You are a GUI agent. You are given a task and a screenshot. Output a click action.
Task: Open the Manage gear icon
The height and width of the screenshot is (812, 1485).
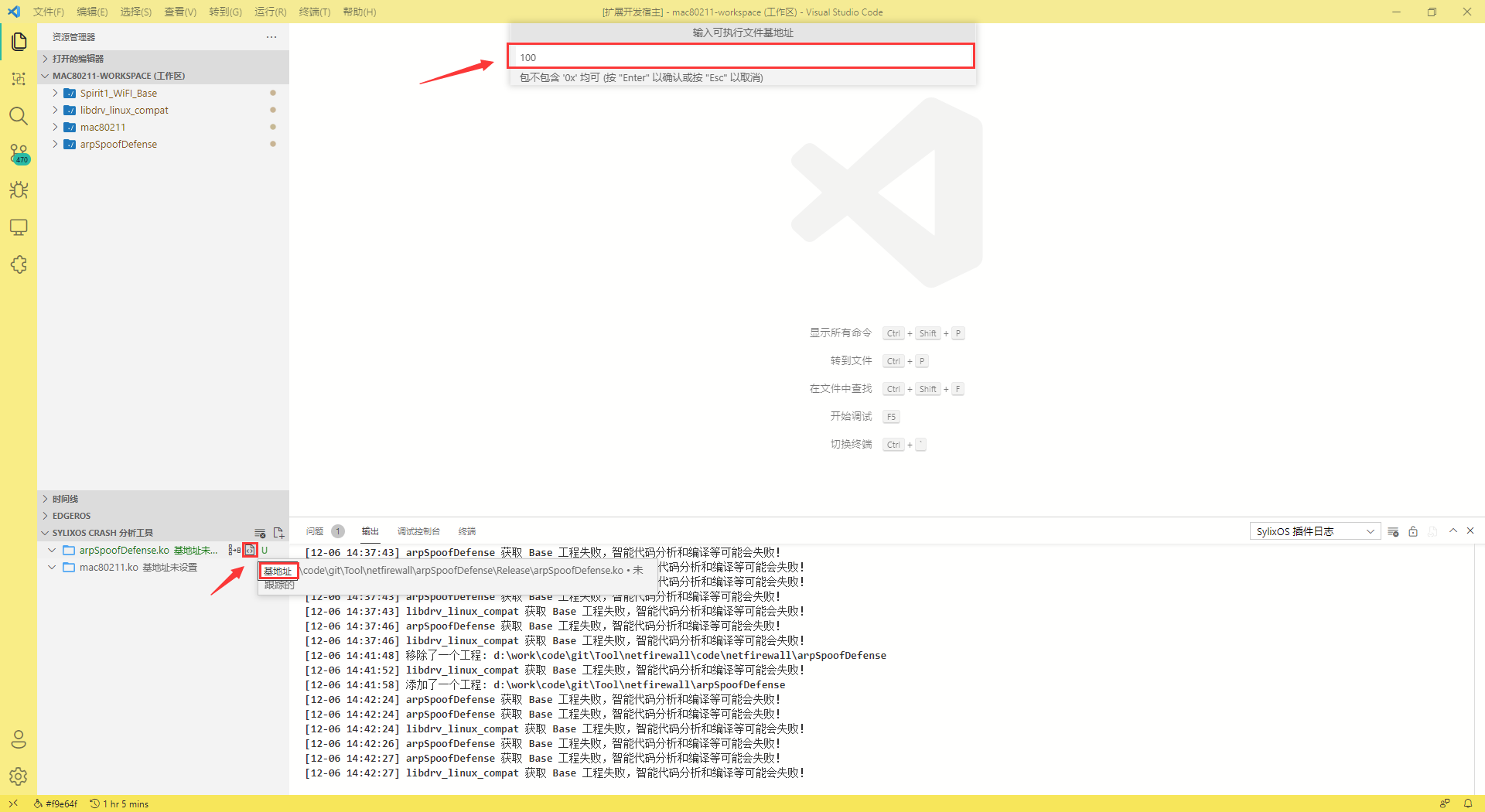(19, 776)
